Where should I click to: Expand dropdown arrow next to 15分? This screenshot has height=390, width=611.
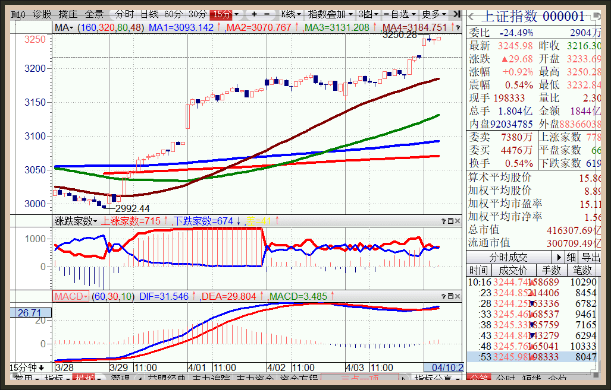(236, 15)
